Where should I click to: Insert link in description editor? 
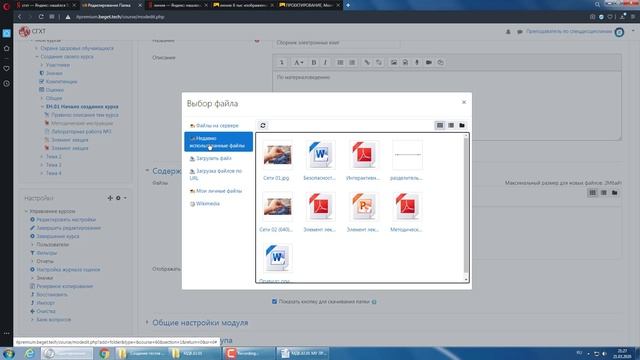367,62
